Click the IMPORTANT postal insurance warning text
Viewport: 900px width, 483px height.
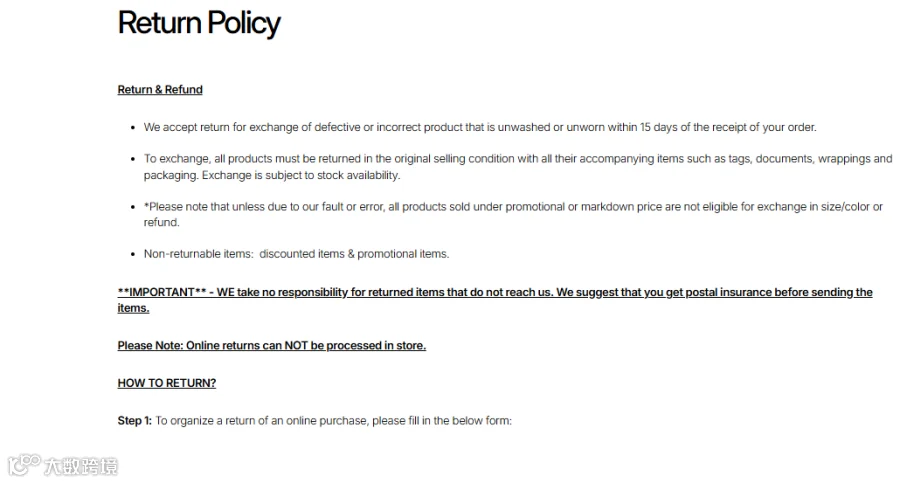(x=495, y=300)
